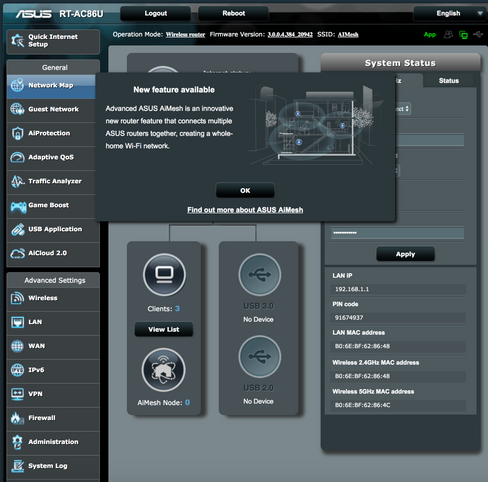
Task: Click the masked password input field
Action: point(397,233)
